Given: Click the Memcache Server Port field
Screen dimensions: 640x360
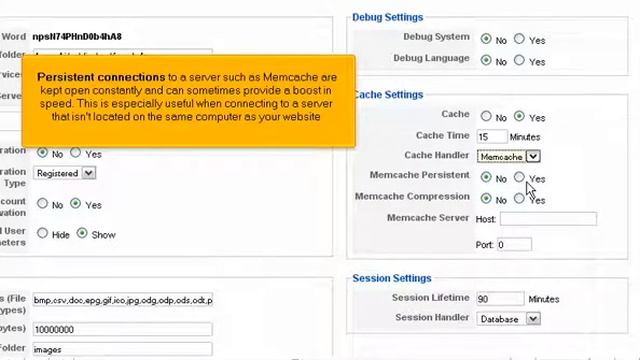Looking at the screenshot, I should tap(514, 244).
